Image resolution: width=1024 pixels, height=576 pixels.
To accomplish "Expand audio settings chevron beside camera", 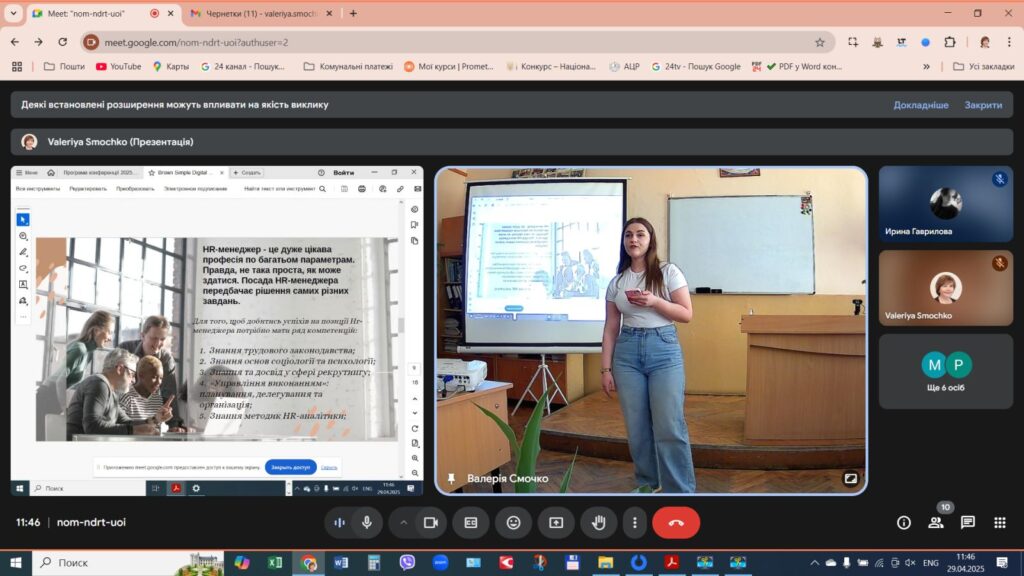I will 404,522.
